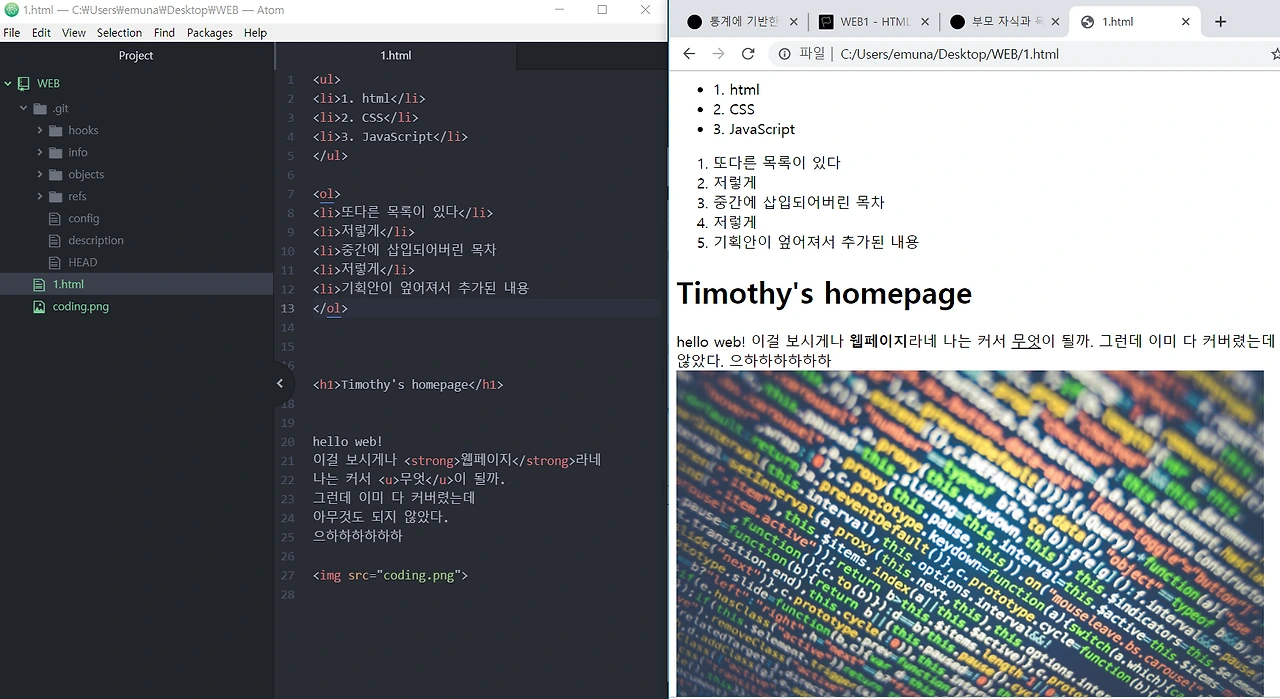
Task: Click the bold 웹페이지 word in browser
Action: pyautogui.click(x=878, y=341)
